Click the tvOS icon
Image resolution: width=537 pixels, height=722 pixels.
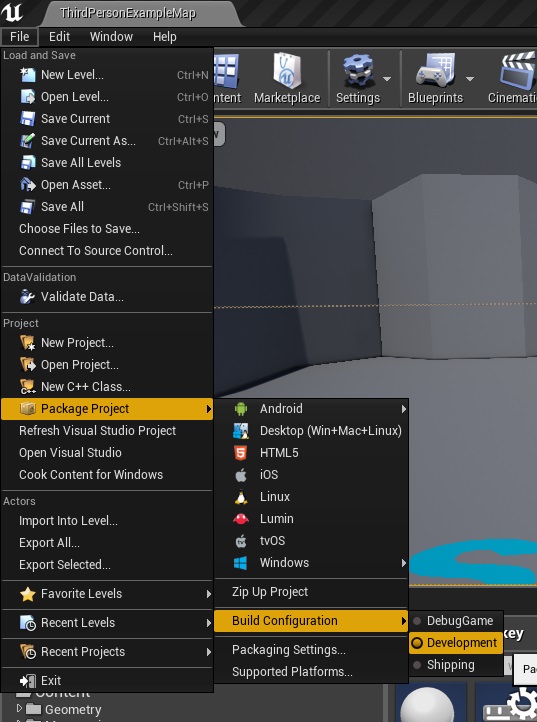240,541
